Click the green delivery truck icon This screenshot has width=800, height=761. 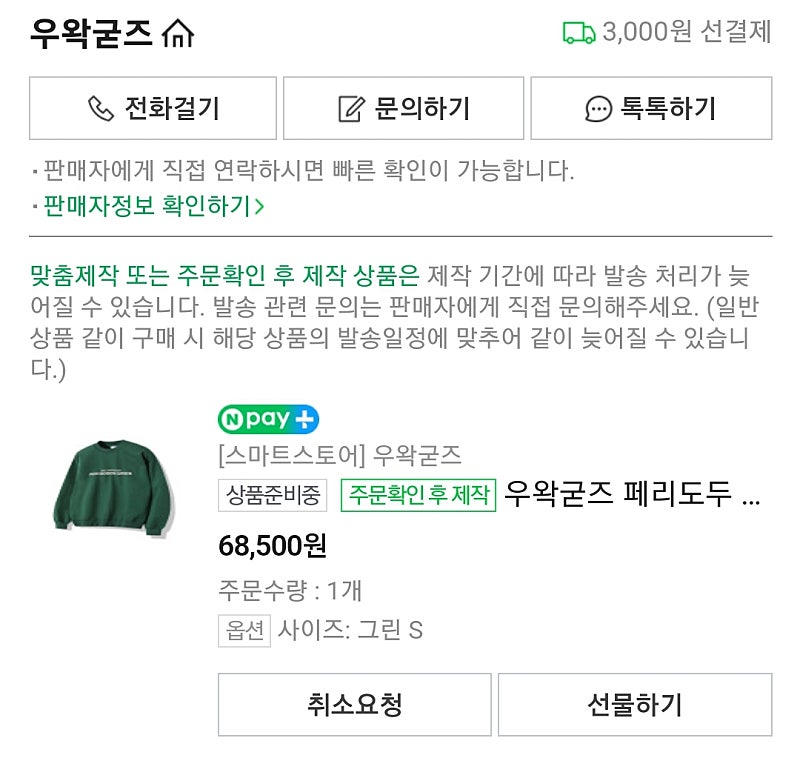[579, 33]
